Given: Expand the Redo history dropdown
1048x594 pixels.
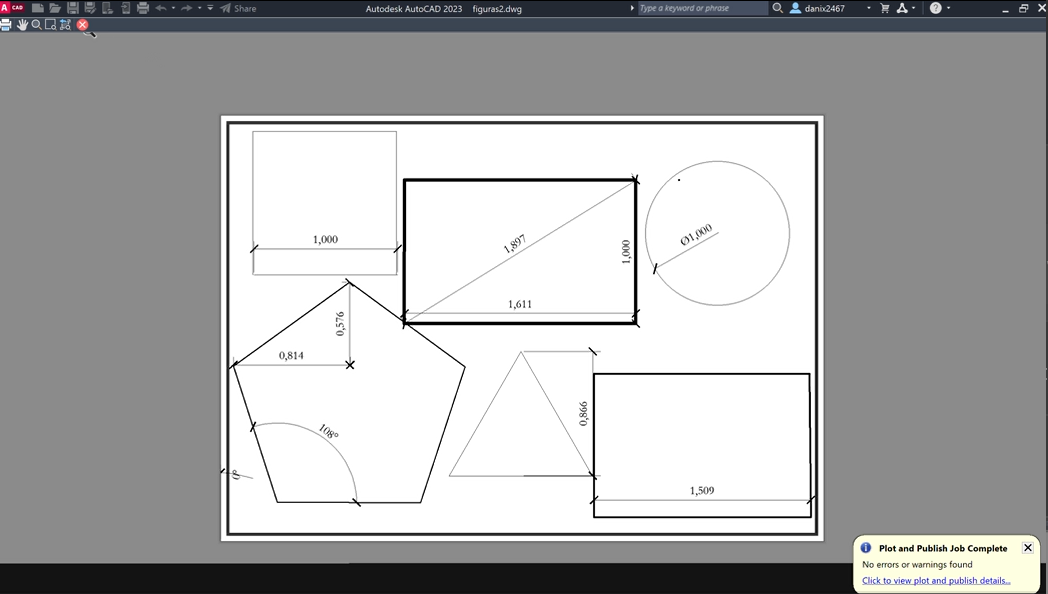Looking at the screenshot, I should (x=199, y=8).
